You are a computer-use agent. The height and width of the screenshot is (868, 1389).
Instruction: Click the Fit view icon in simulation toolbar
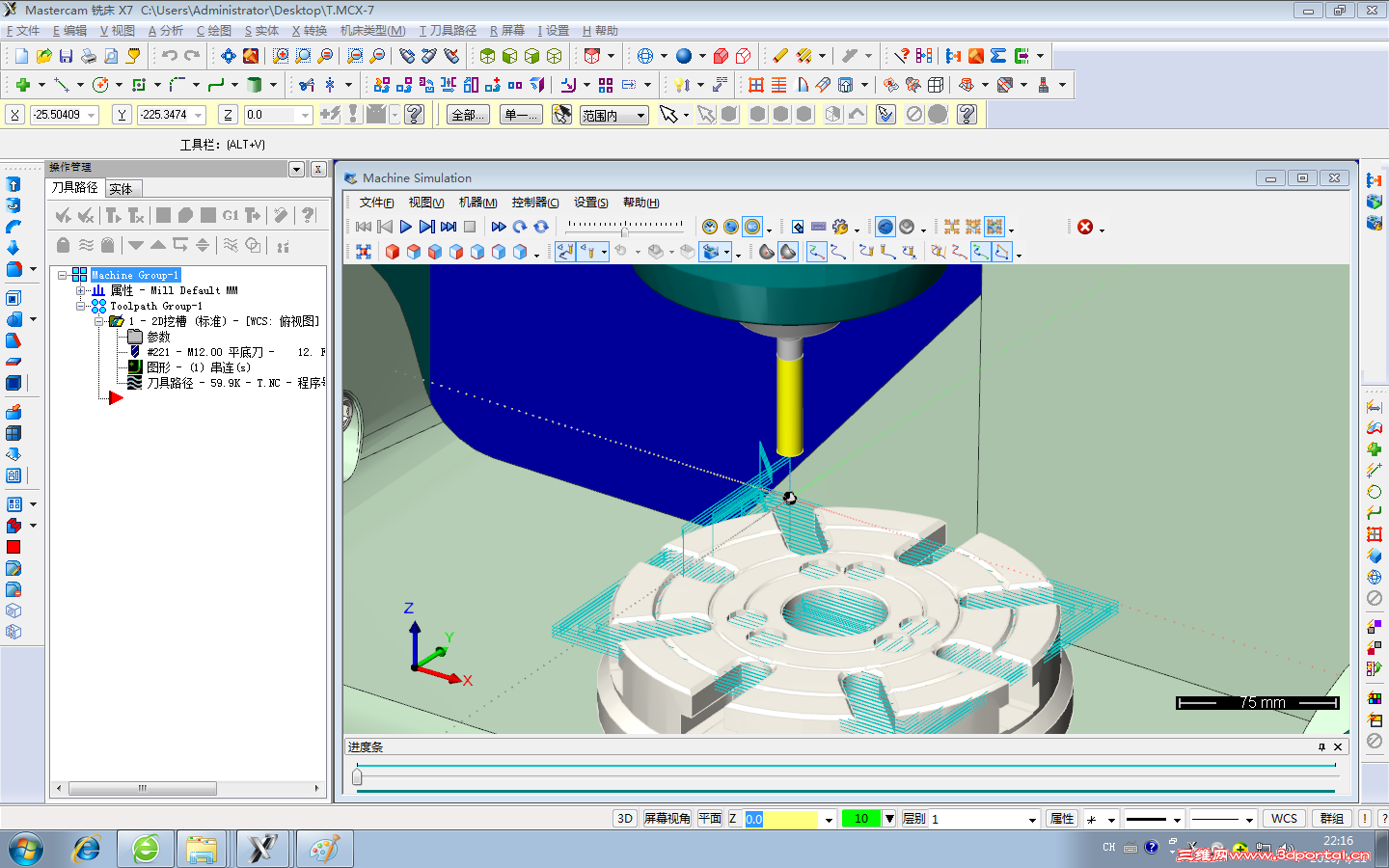coord(364,252)
